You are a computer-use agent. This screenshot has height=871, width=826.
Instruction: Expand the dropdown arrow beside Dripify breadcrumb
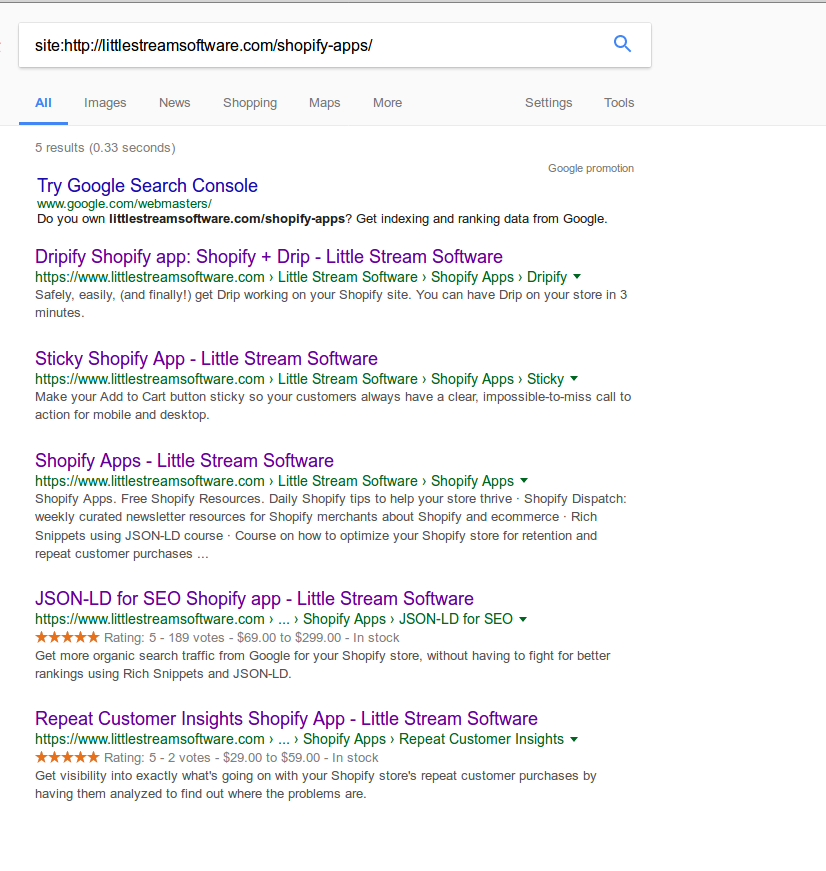577,277
